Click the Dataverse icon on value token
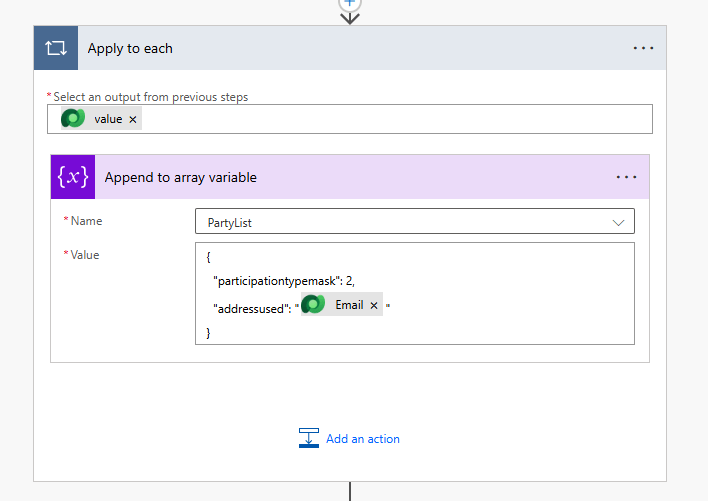 (74, 119)
